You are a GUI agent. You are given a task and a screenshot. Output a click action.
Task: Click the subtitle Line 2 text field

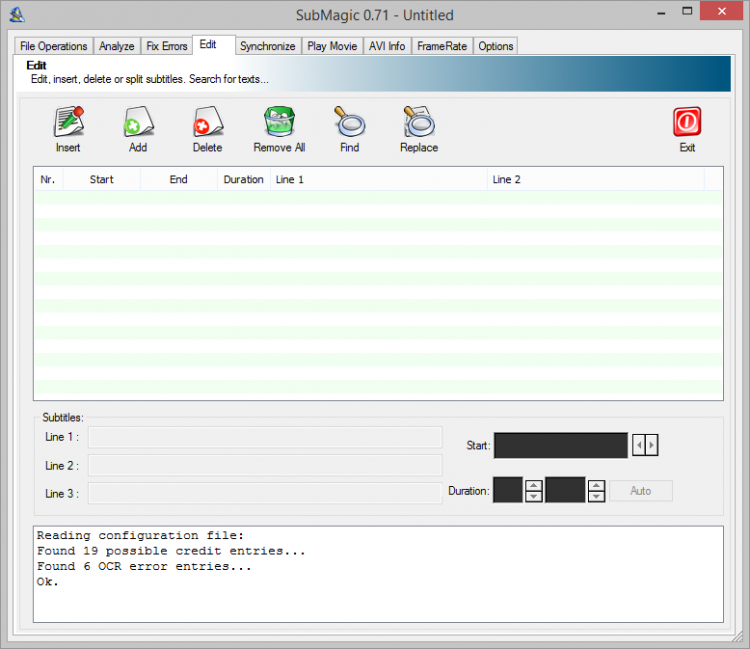[x=265, y=465]
